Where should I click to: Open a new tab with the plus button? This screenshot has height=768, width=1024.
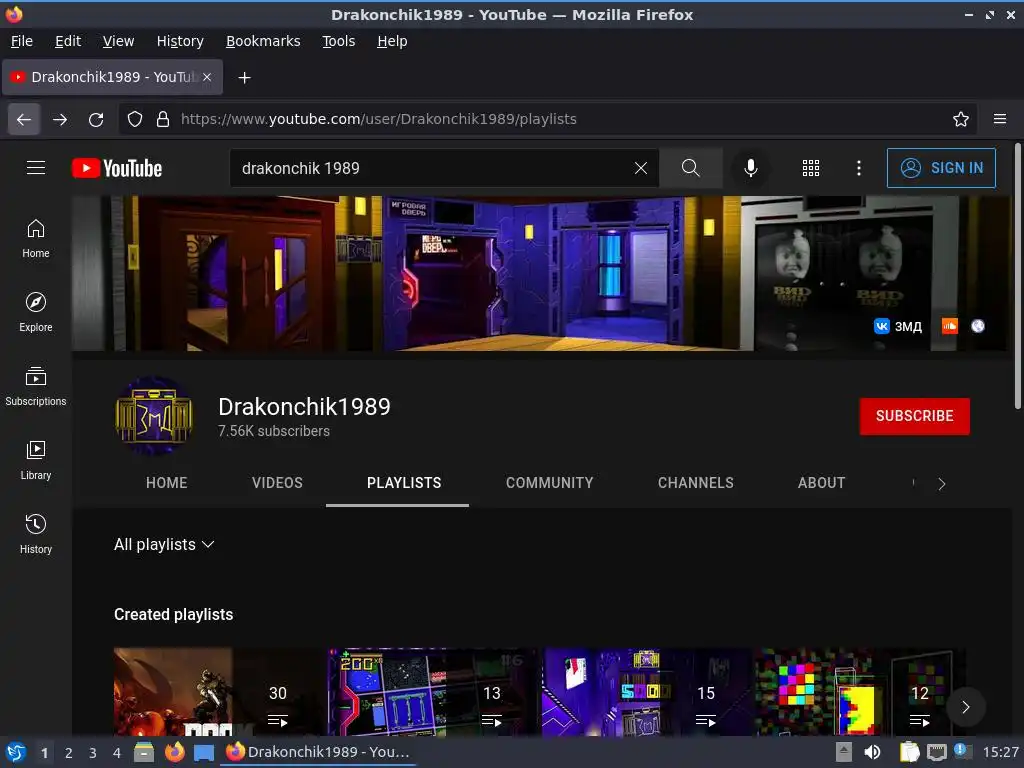coord(244,78)
